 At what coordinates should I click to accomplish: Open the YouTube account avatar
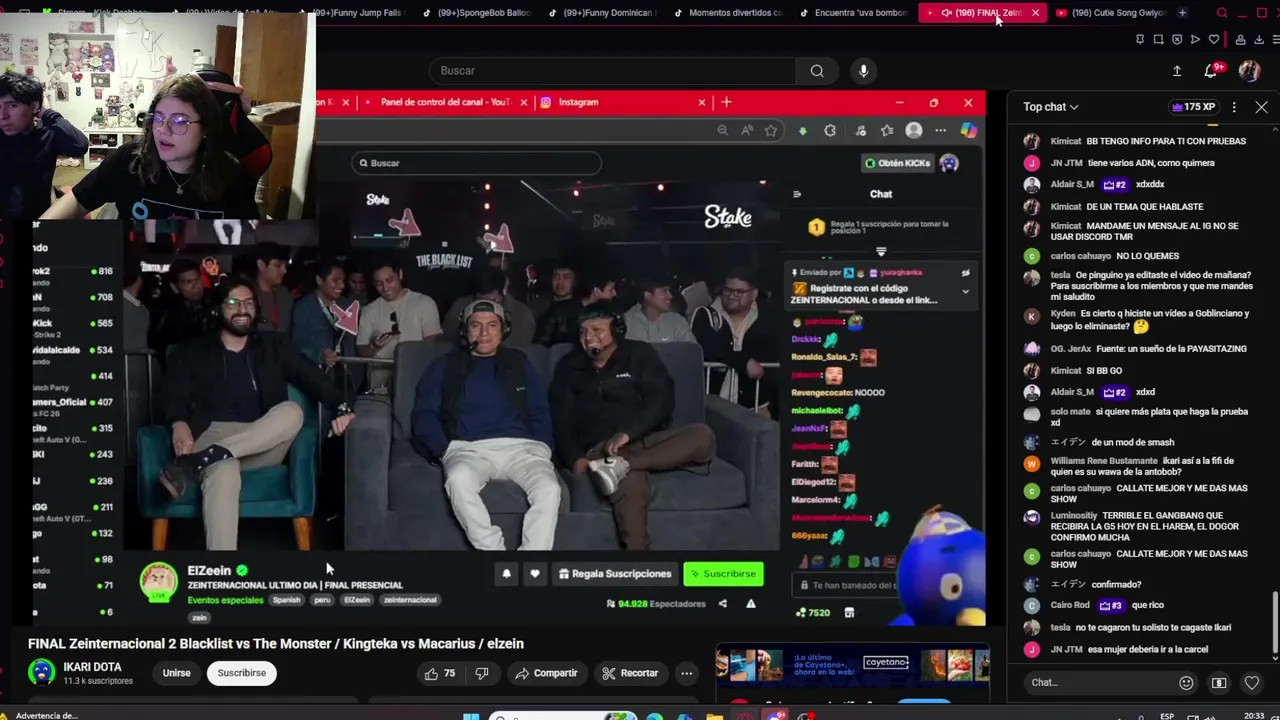pos(1249,71)
